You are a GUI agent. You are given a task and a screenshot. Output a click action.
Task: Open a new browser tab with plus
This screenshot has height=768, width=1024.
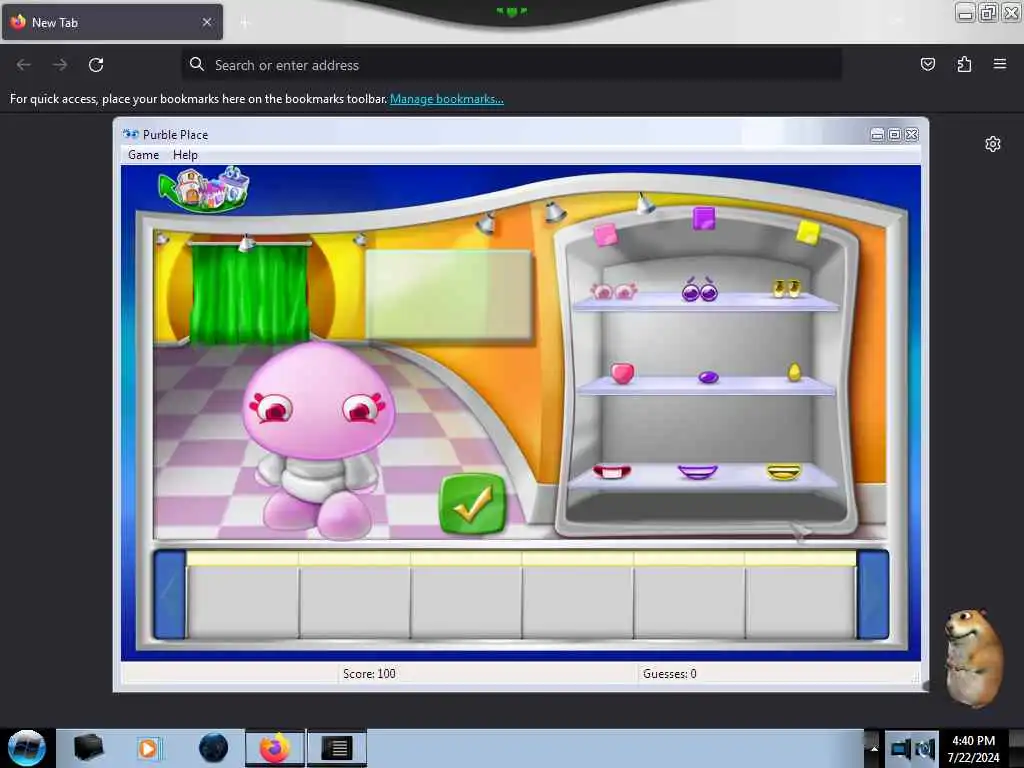245,23
